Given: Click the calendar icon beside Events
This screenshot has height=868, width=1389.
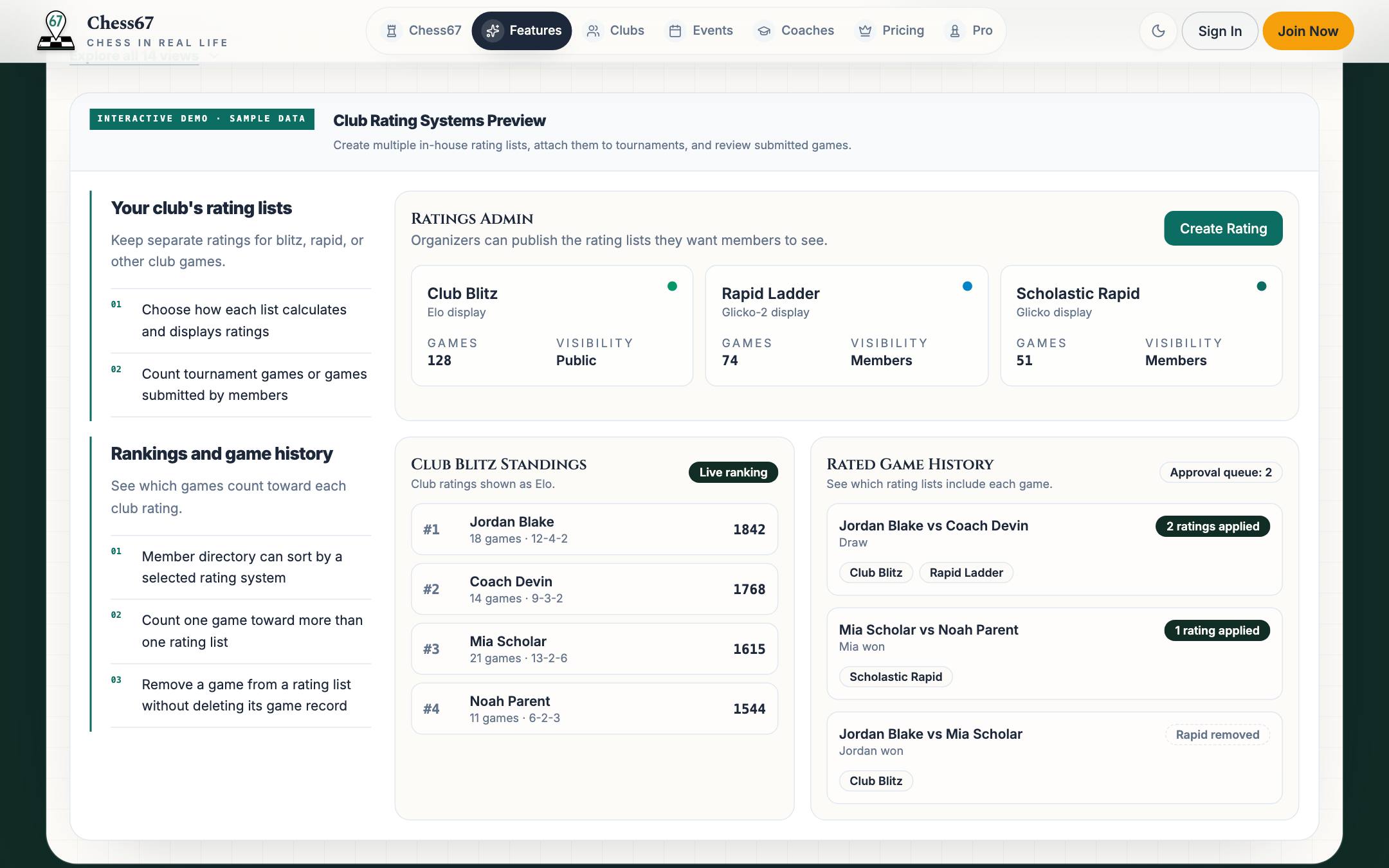Looking at the screenshot, I should tap(675, 31).
